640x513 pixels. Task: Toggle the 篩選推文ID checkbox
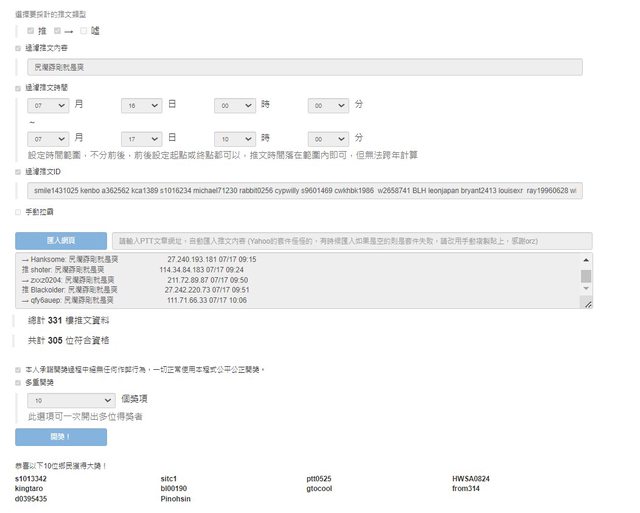click(18, 172)
